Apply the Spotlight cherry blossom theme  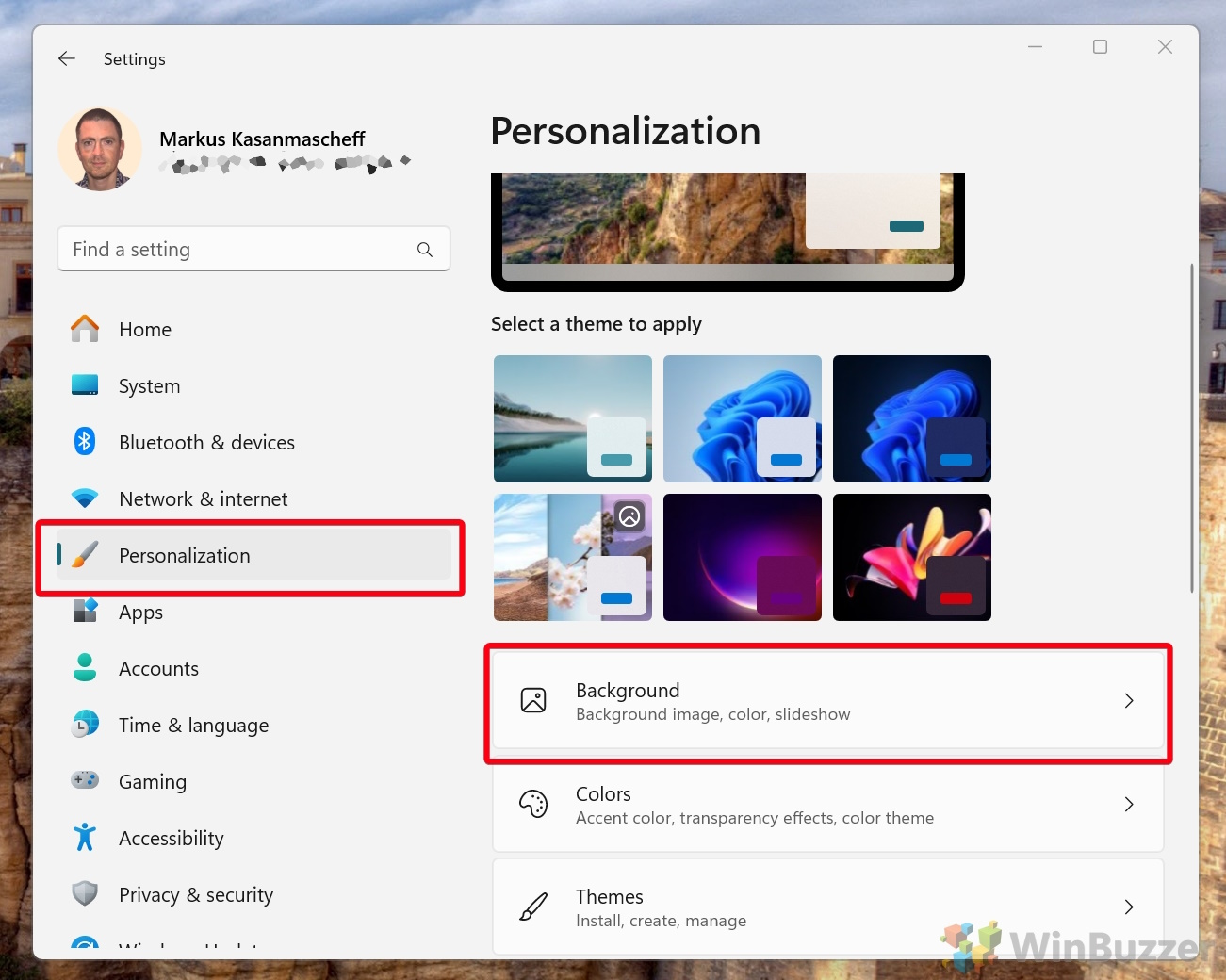pos(573,557)
